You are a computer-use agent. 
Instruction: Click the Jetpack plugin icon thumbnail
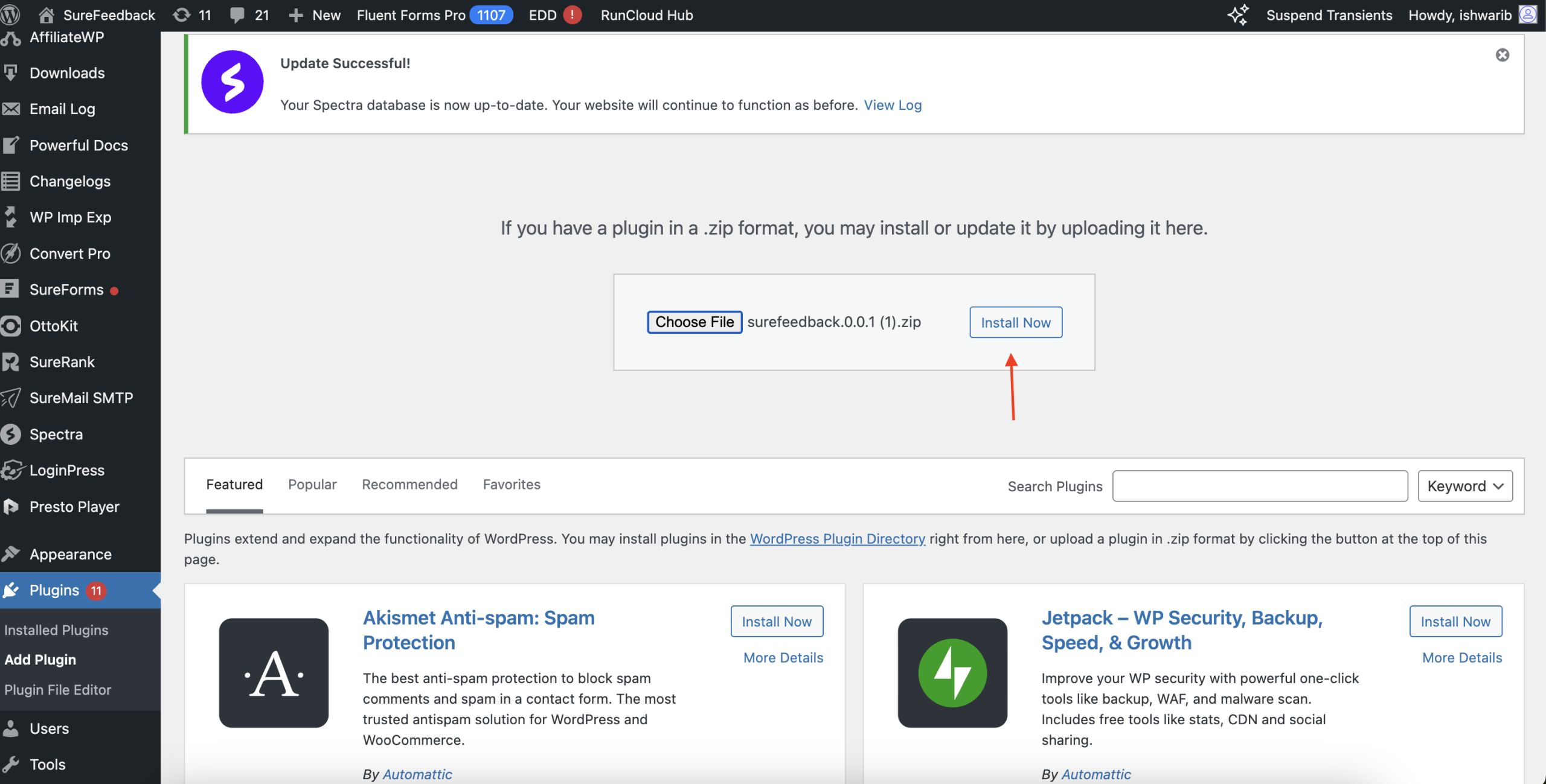coord(952,672)
